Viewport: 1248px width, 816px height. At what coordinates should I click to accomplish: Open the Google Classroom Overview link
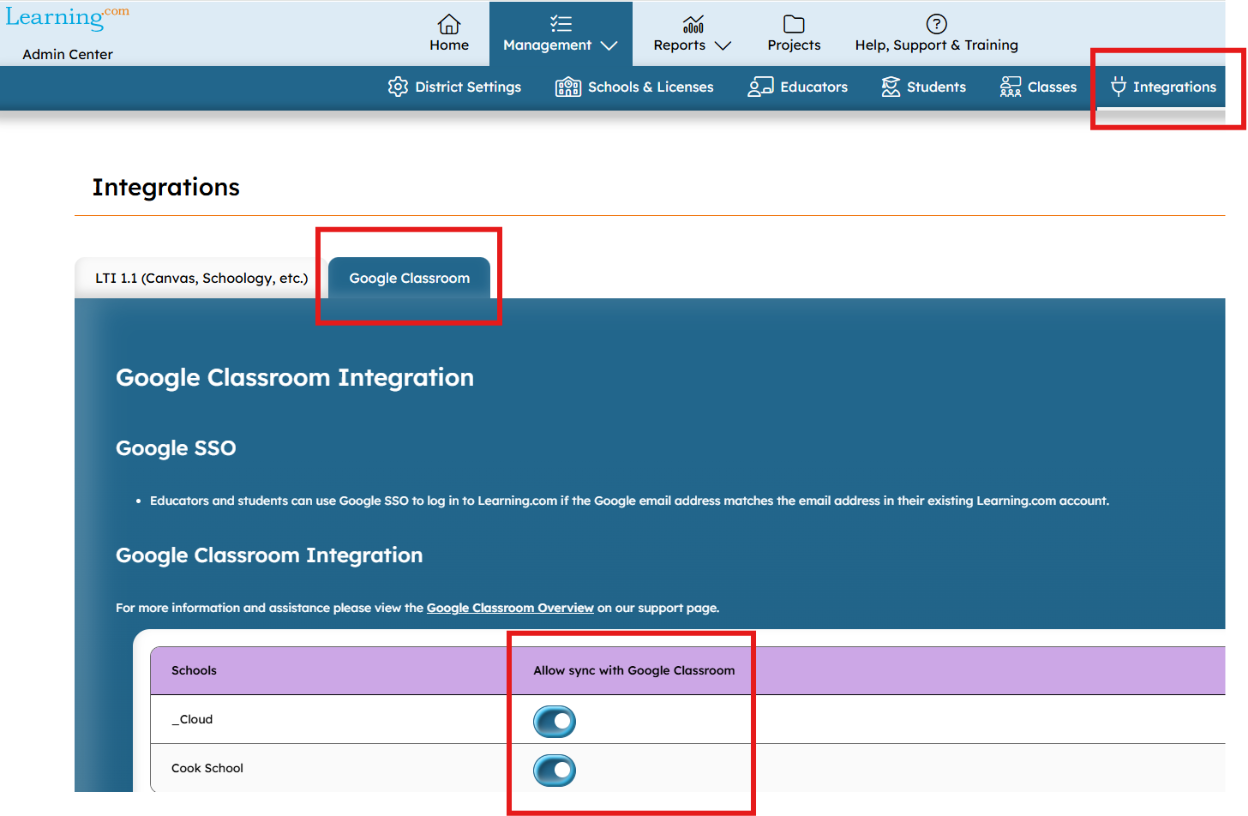[x=510, y=607]
